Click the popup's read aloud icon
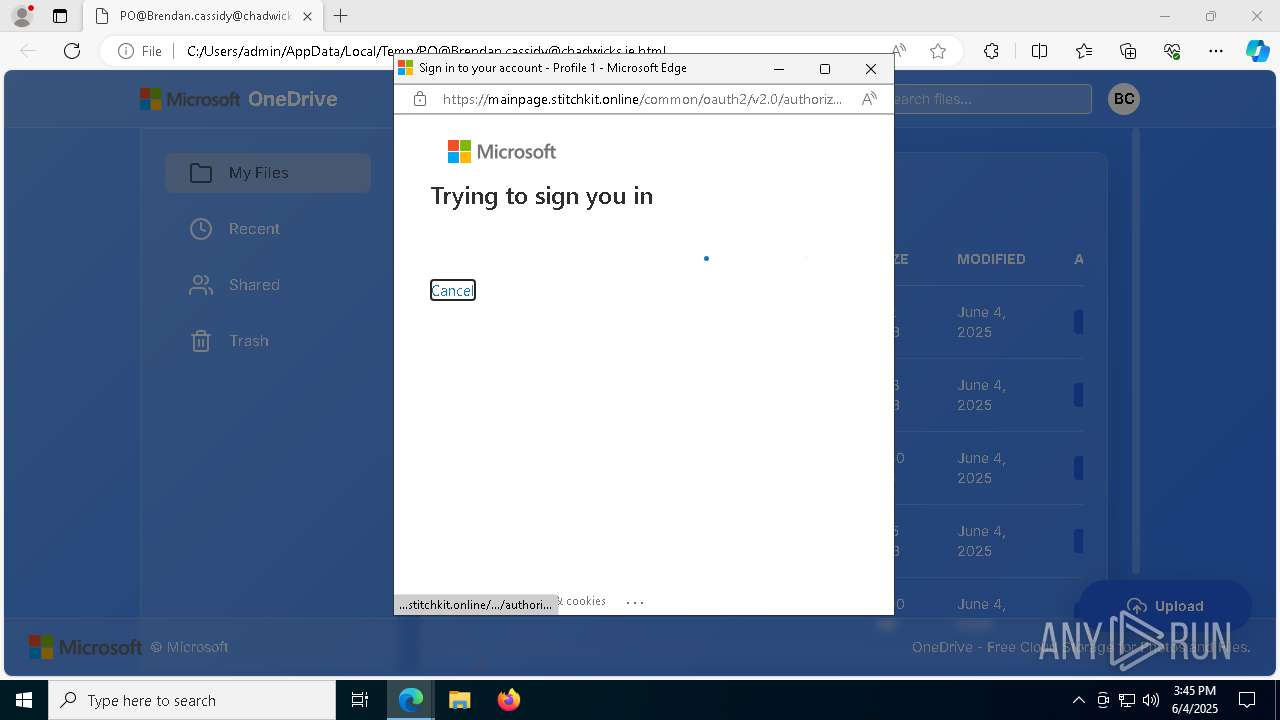Viewport: 1280px width, 720px height. click(869, 99)
